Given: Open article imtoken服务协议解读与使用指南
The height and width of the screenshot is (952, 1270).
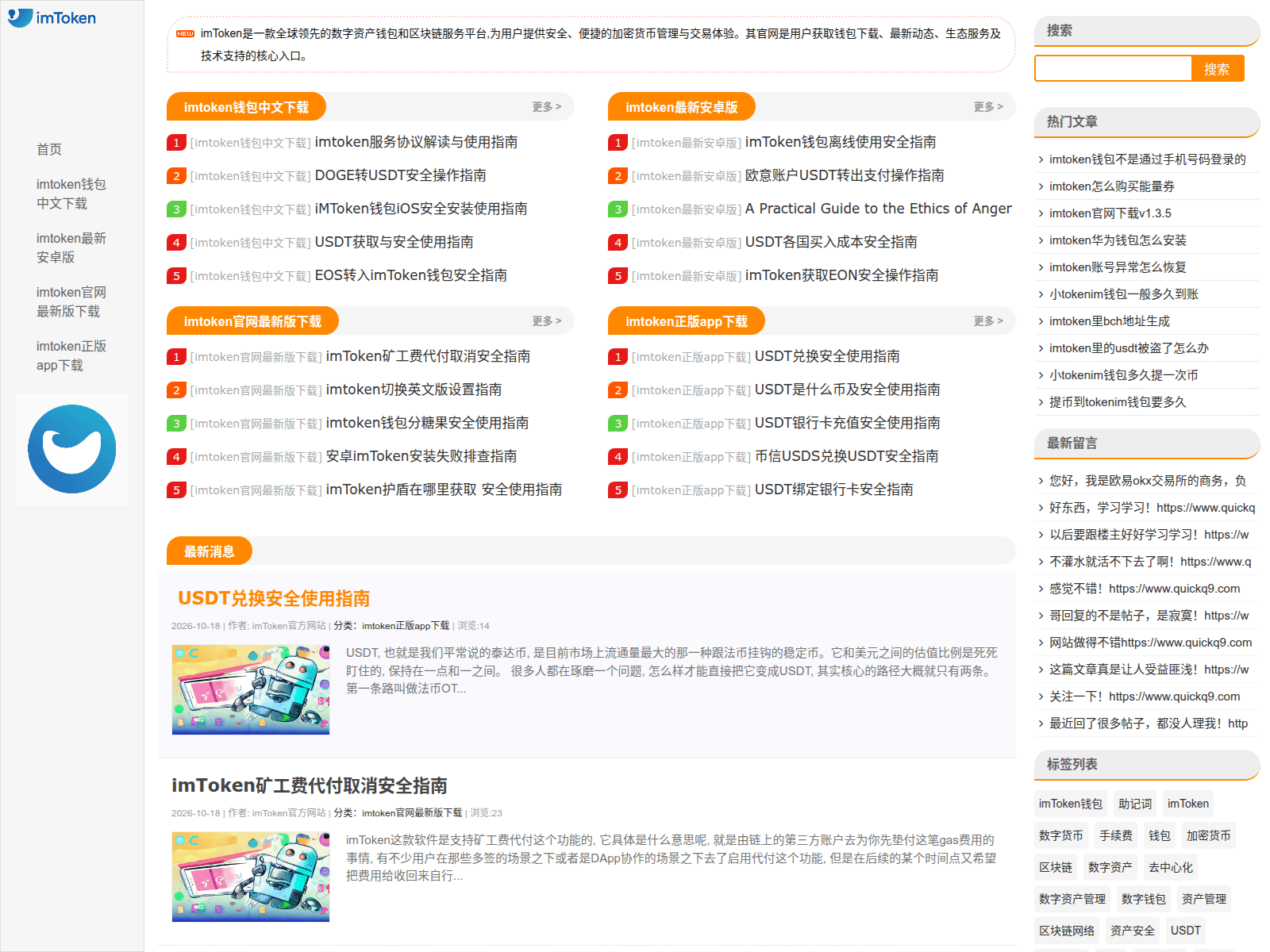Looking at the screenshot, I should [x=416, y=142].
